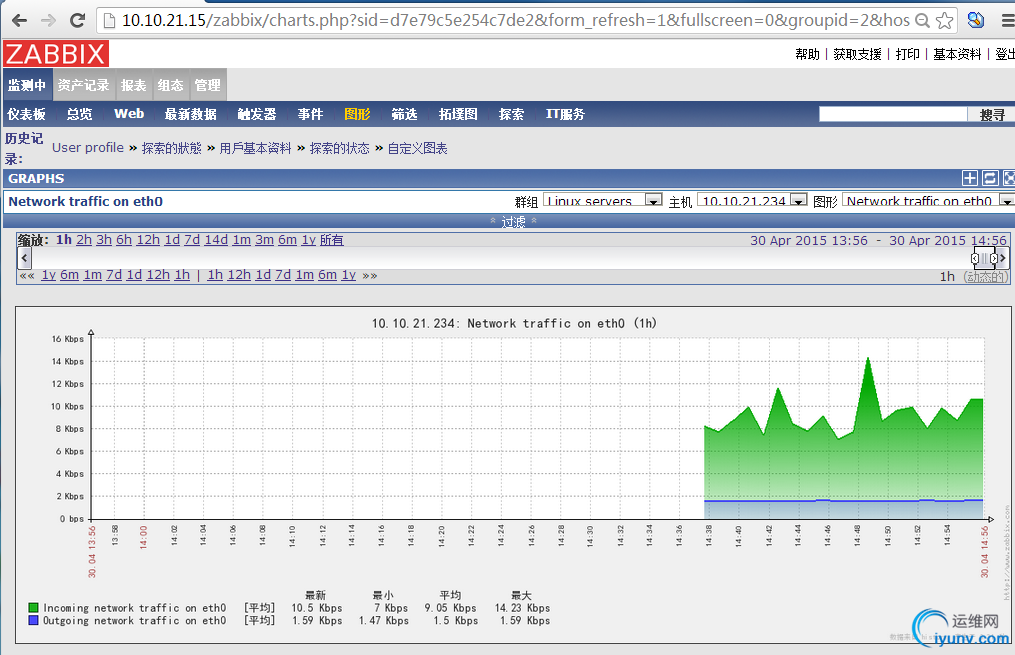This screenshot has height=655, width=1015.
Task: Open 自定义图表 history link
Action: point(418,148)
